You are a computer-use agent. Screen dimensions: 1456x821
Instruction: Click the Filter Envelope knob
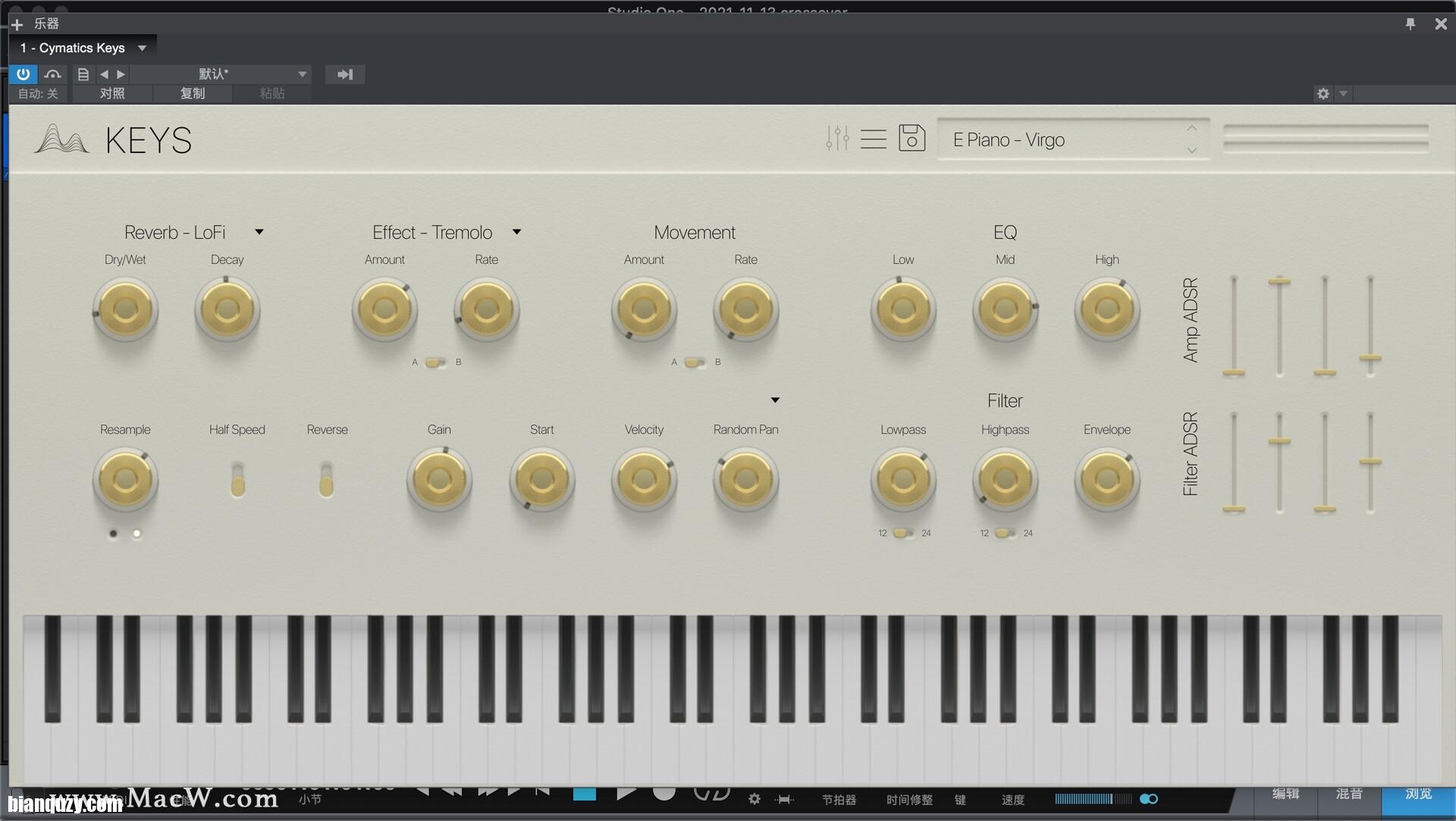tap(1106, 479)
